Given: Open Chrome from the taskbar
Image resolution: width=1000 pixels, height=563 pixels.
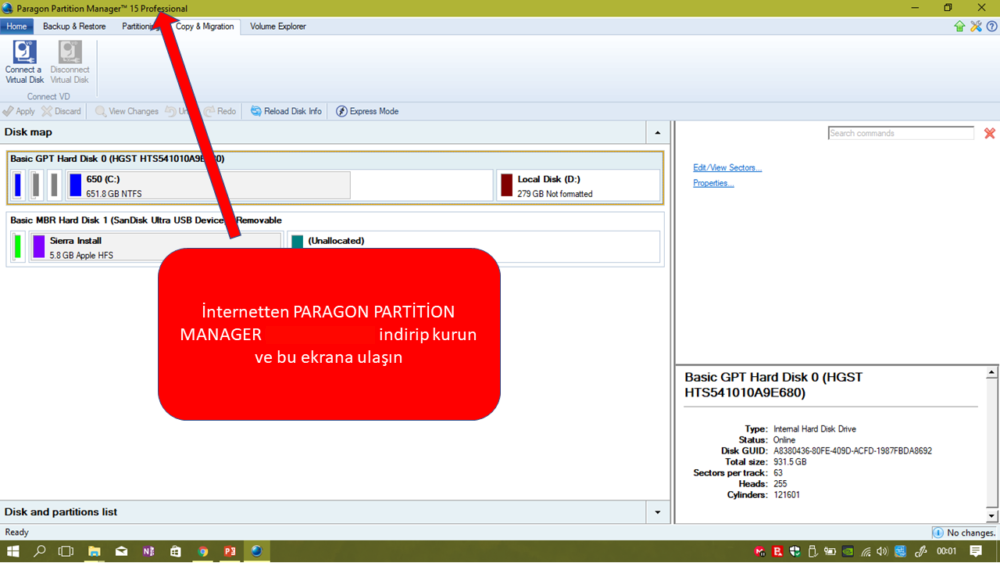Looking at the screenshot, I should click(203, 552).
